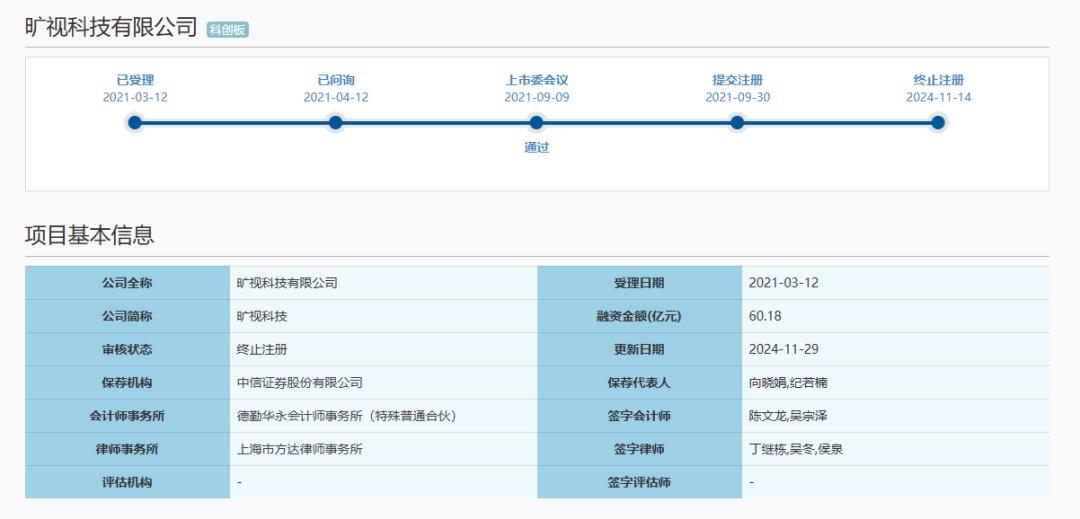Screen dimensions: 1080x519
Task: Select the 已问询 stage label
Action: point(335,81)
